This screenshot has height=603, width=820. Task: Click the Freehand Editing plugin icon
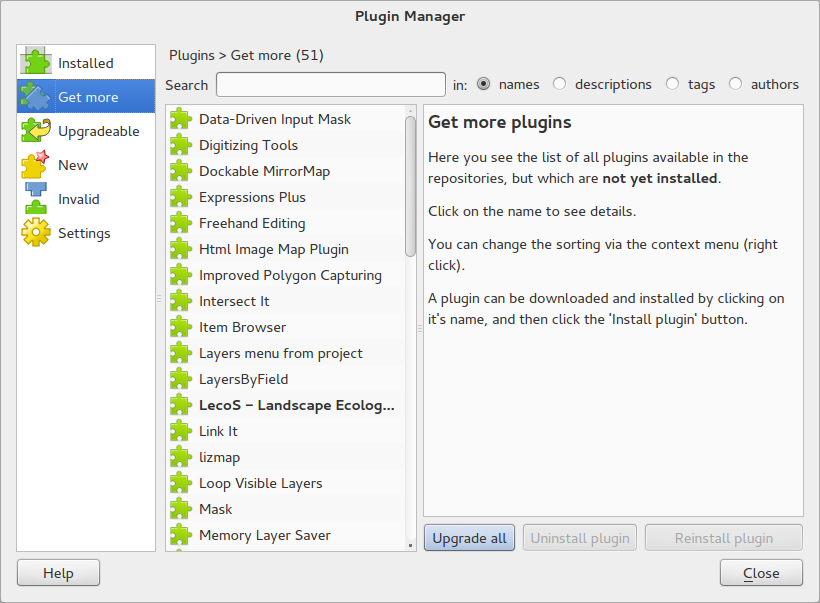tap(181, 223)
